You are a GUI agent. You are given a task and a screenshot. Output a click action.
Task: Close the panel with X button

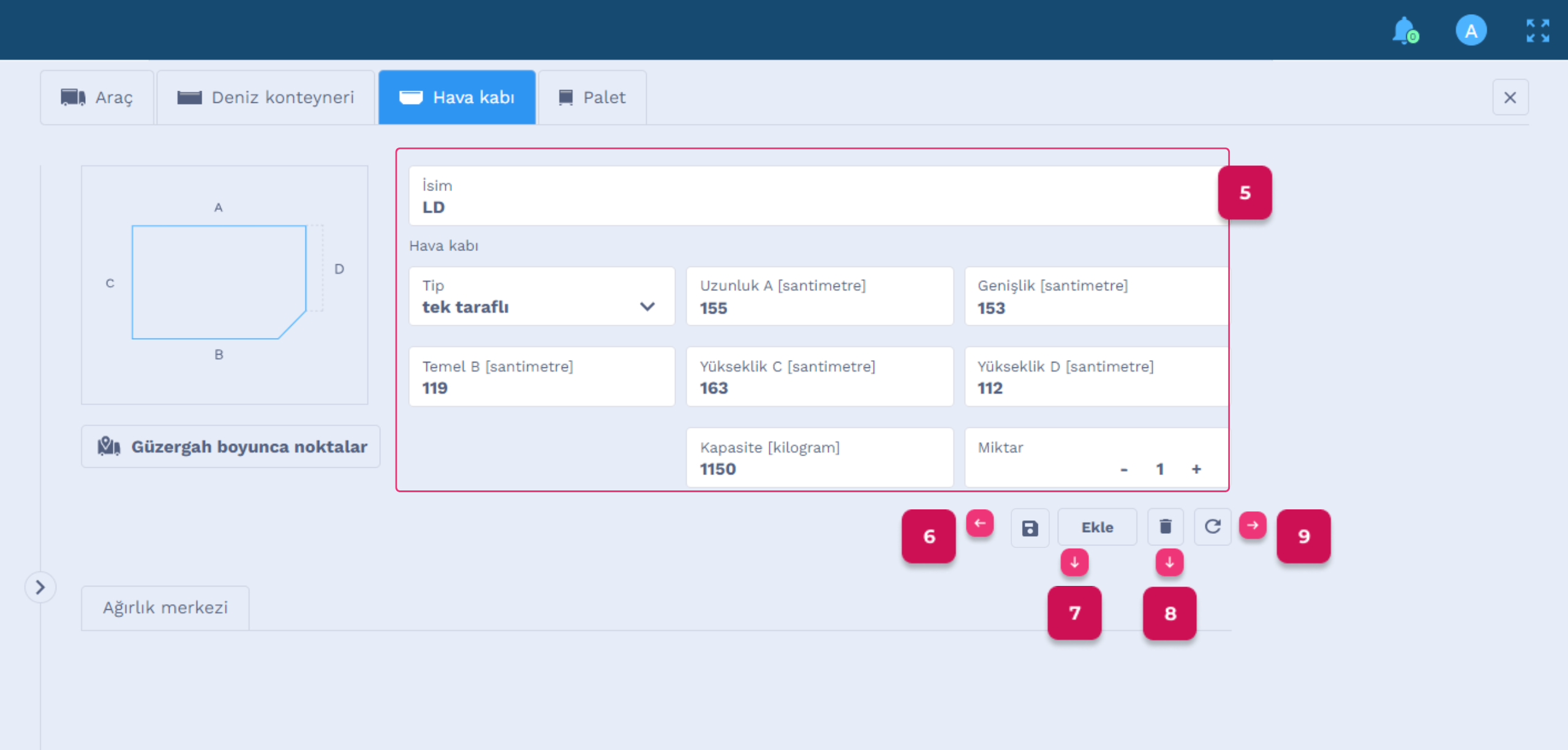click(x=1510, y=97)
